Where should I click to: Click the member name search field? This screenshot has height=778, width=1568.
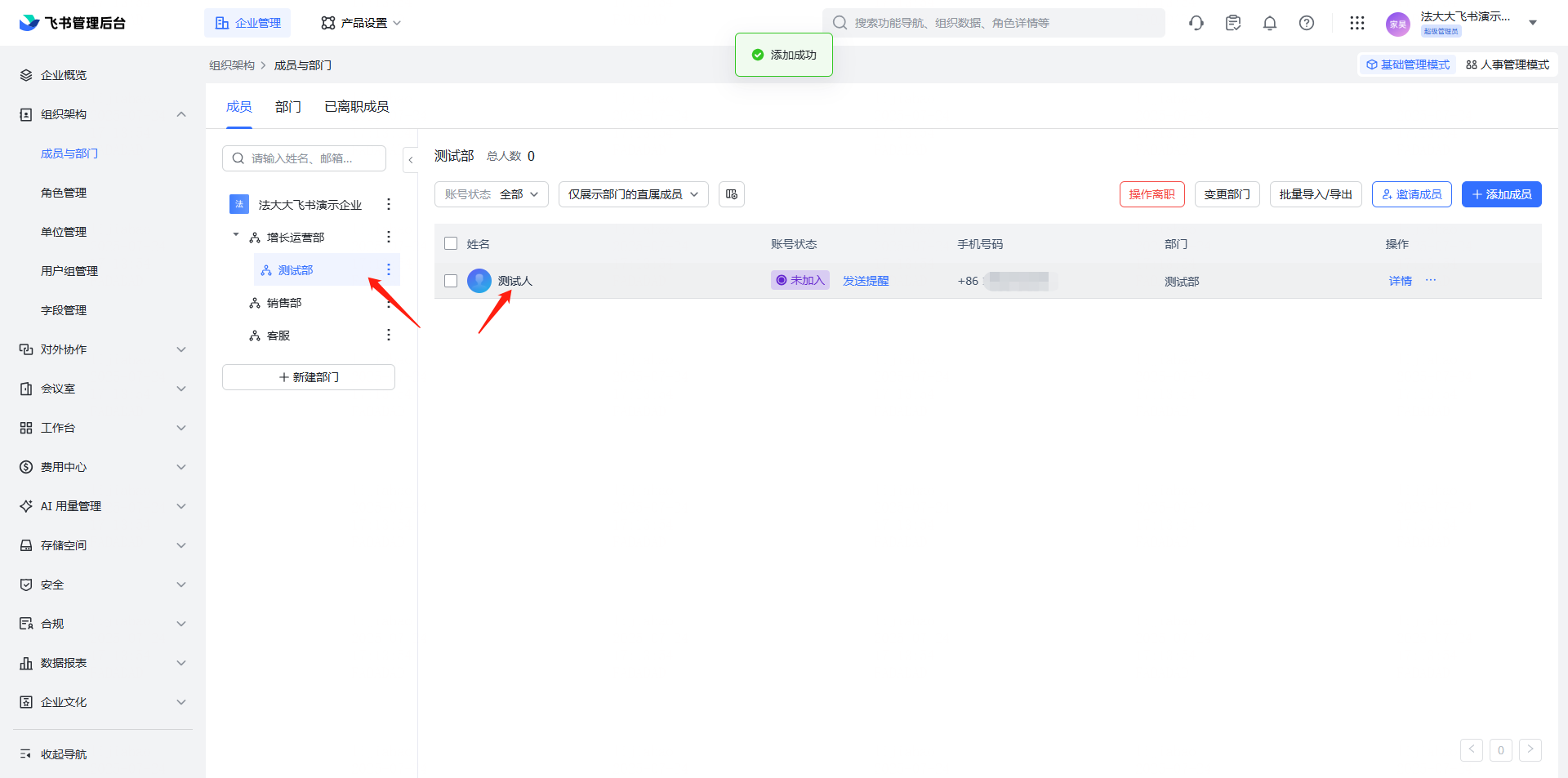(310, 158)
